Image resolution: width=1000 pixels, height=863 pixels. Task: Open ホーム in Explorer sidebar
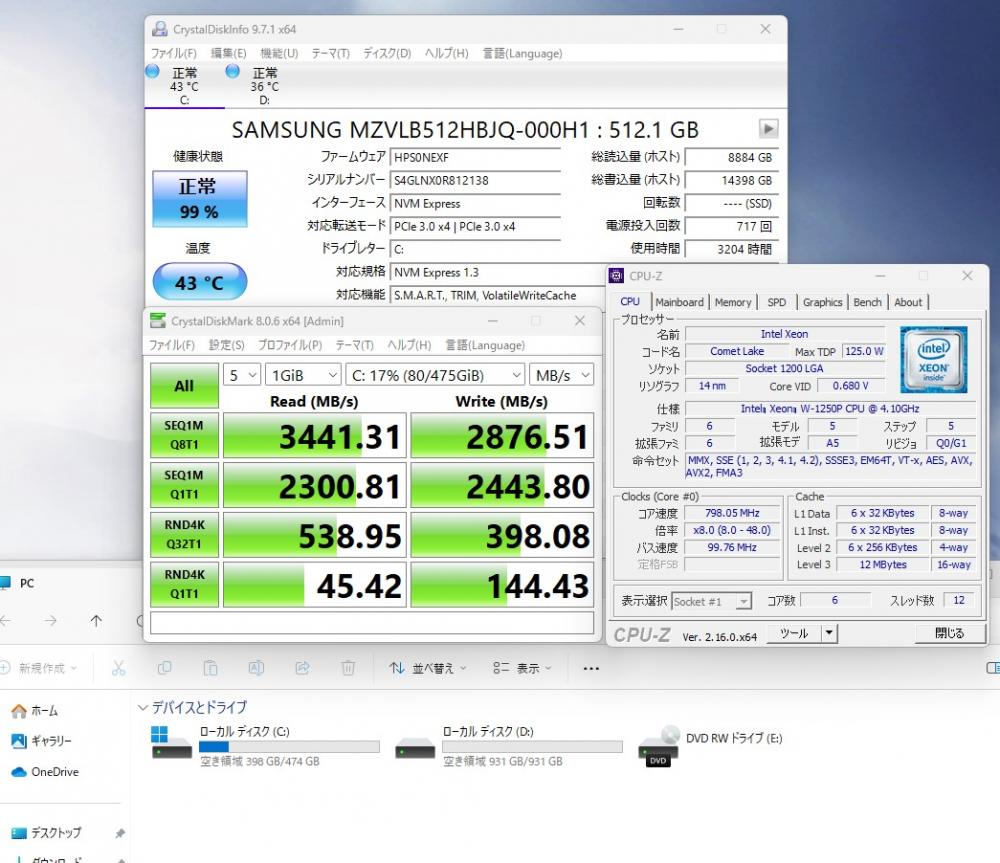pos(34,711)
